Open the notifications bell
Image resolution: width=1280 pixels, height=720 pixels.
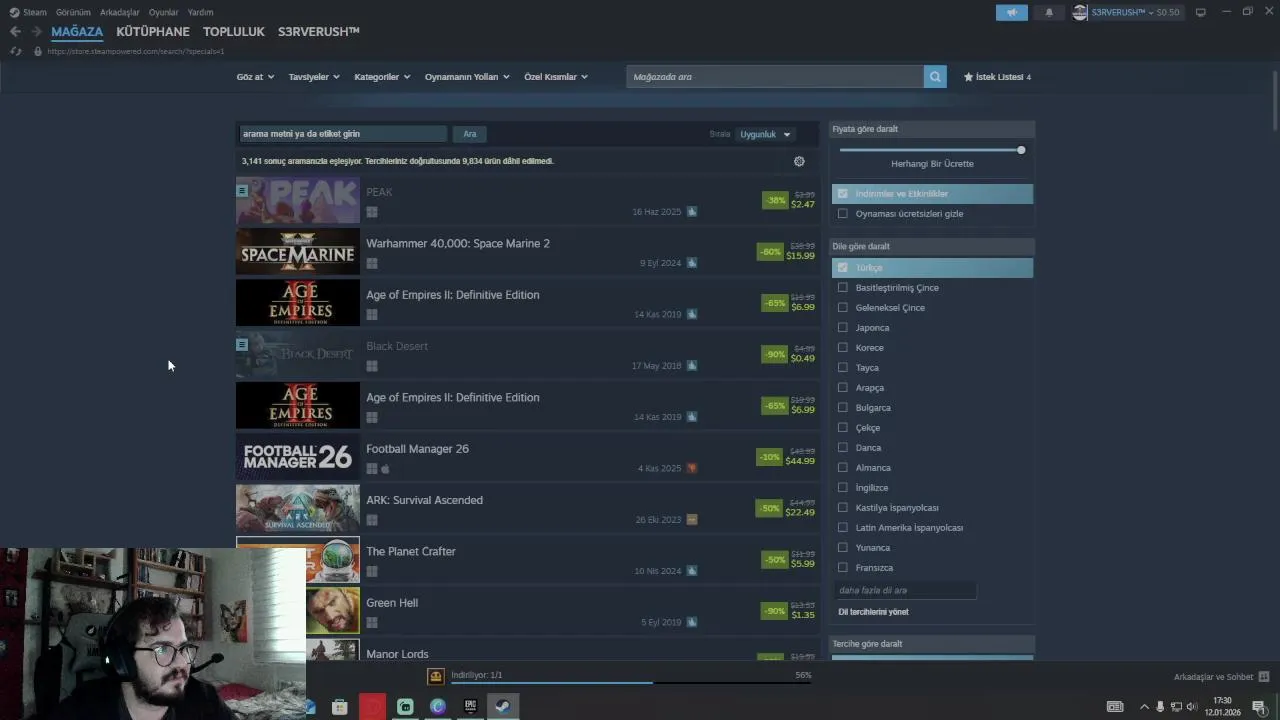pyautogui.click(x=1049, y=12)
